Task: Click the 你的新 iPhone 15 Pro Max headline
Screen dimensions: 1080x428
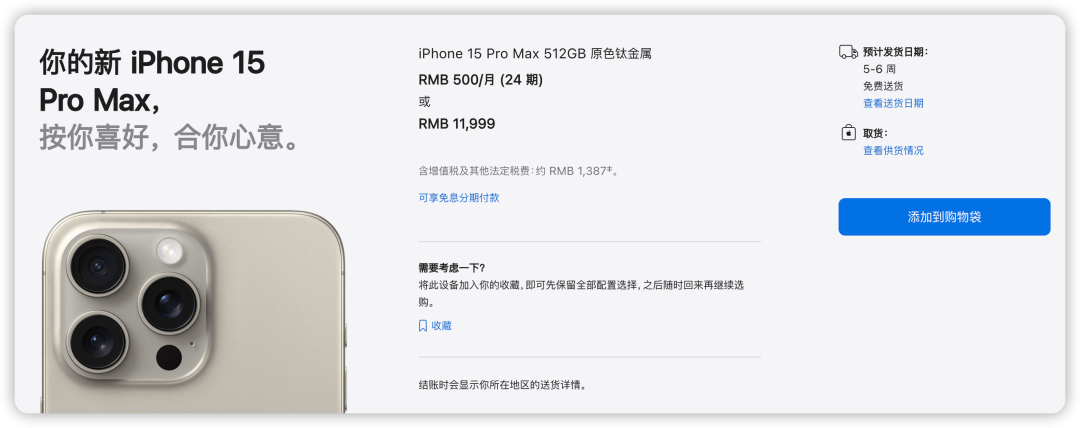Action: (x=152, y=82)
